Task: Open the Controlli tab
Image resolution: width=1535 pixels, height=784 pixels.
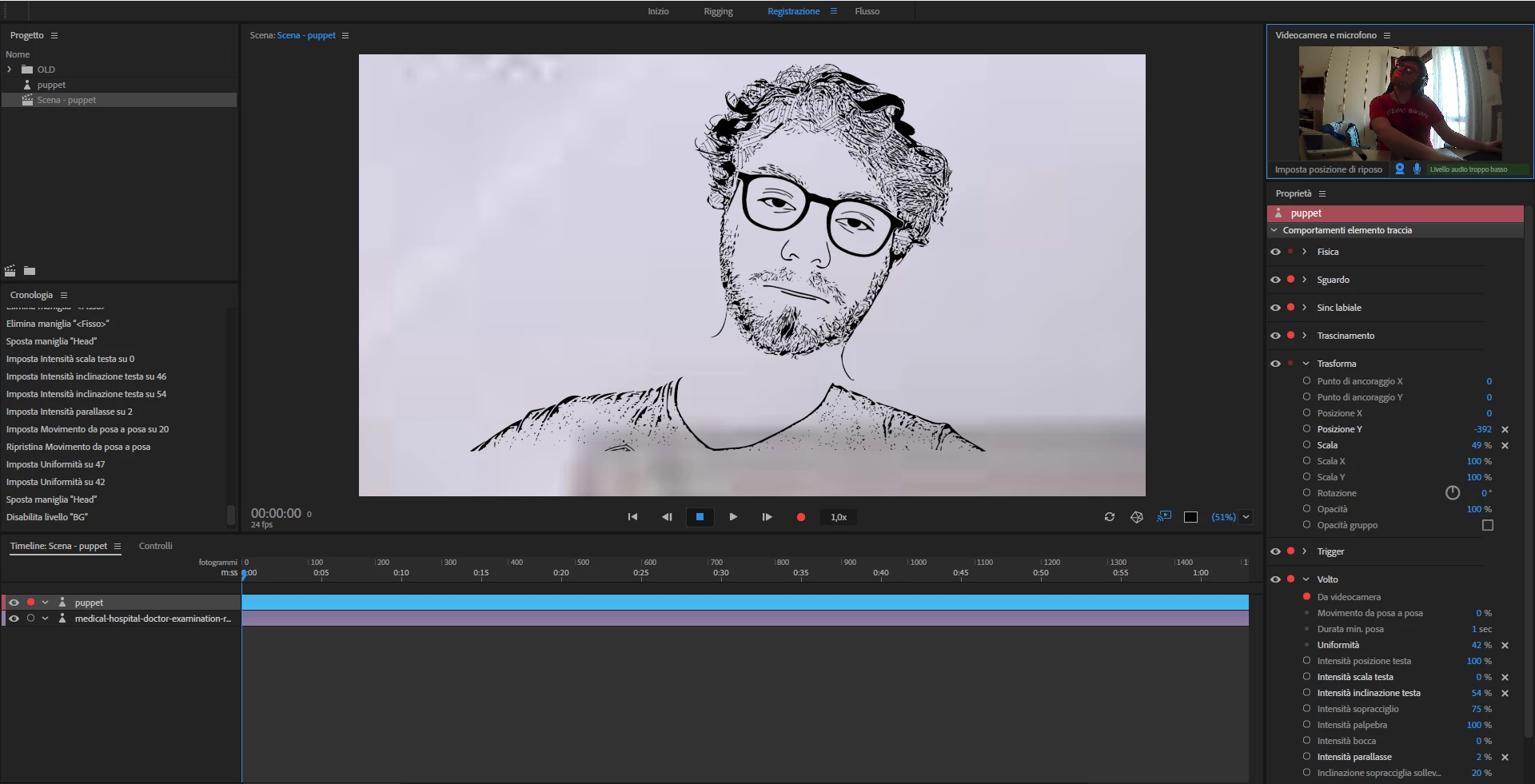Action: pos(155,546)
